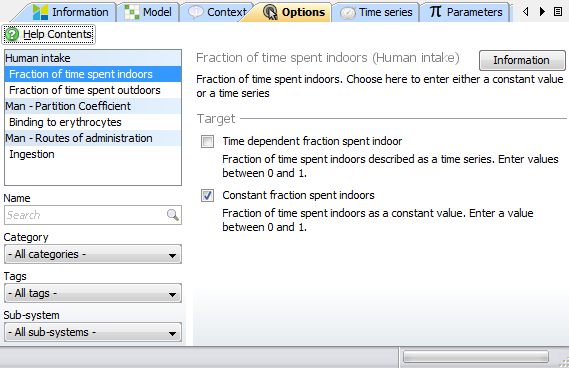Click the Name search field
Viewport: 569px width, 368px height.
(x=86, y=215)
